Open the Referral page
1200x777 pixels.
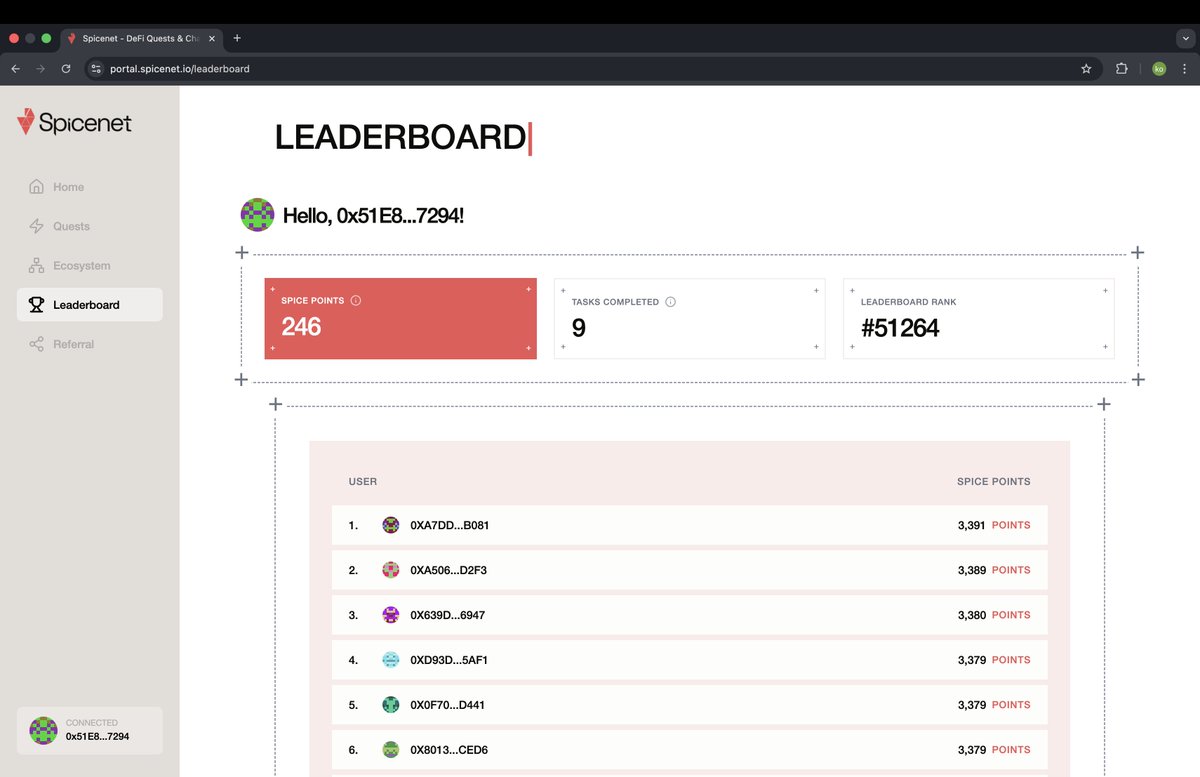90,344
